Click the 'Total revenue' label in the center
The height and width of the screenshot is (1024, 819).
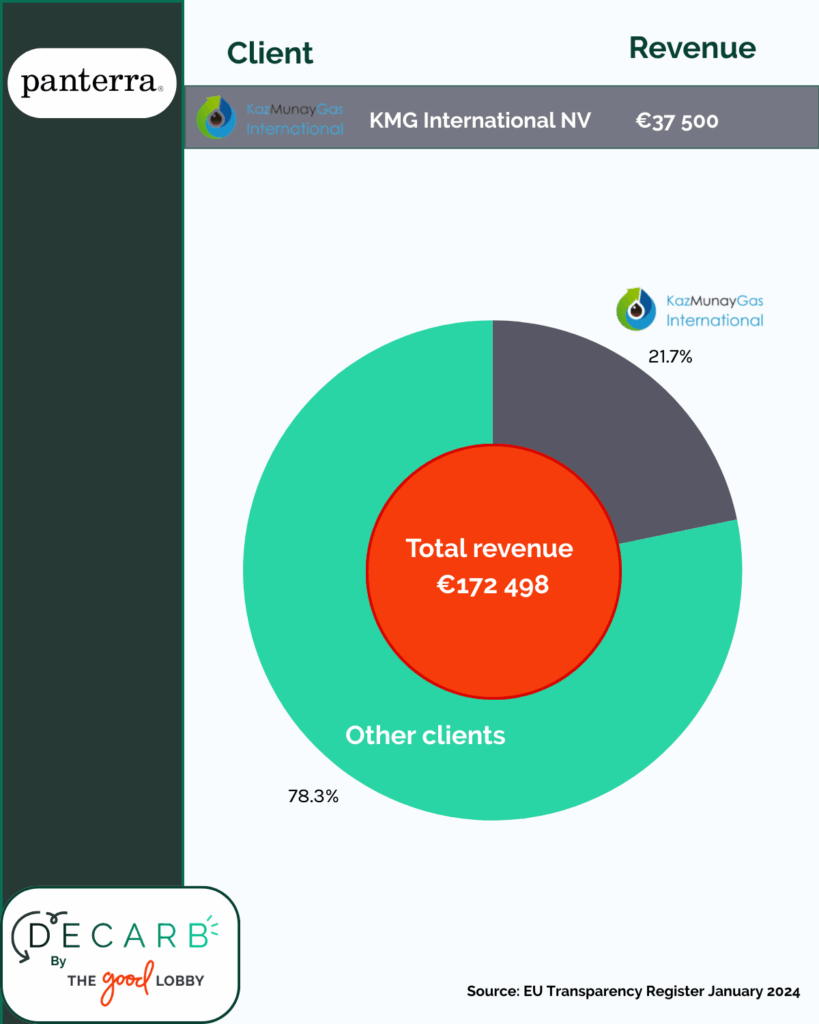(x=489, y=549)
